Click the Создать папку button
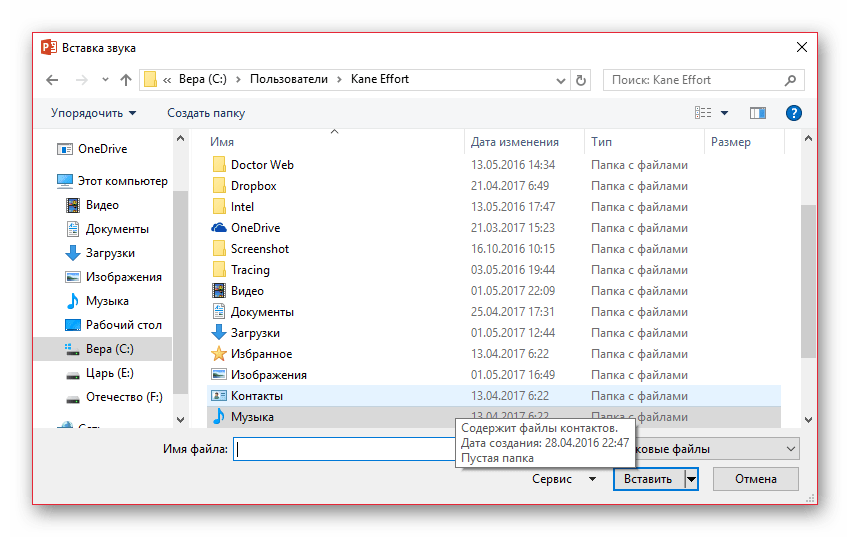Screen dimensions: 850x537 (x=206, y=113)
